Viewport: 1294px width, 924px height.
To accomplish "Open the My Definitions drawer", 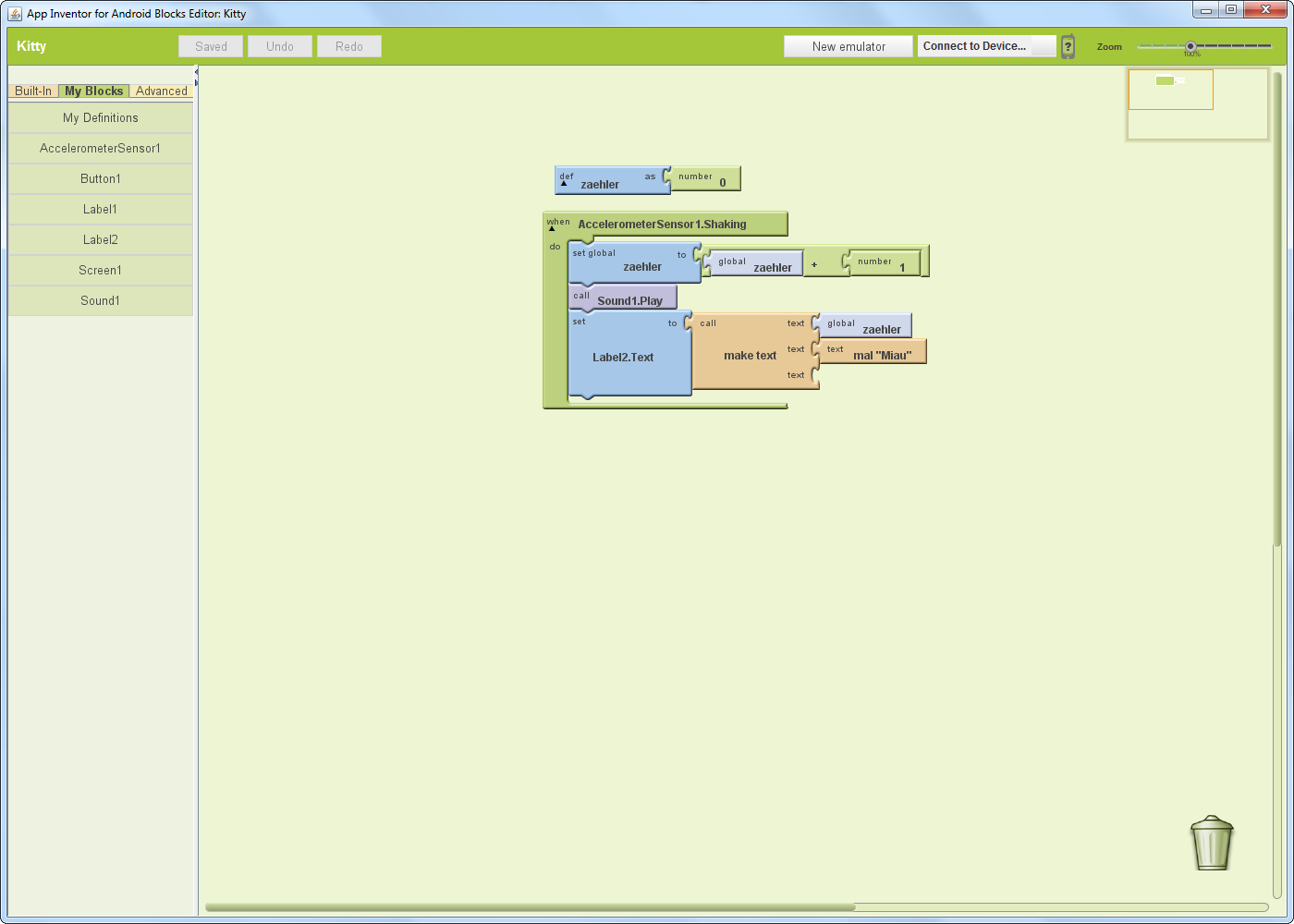I will pyautogui.click(x=100, y=117).
